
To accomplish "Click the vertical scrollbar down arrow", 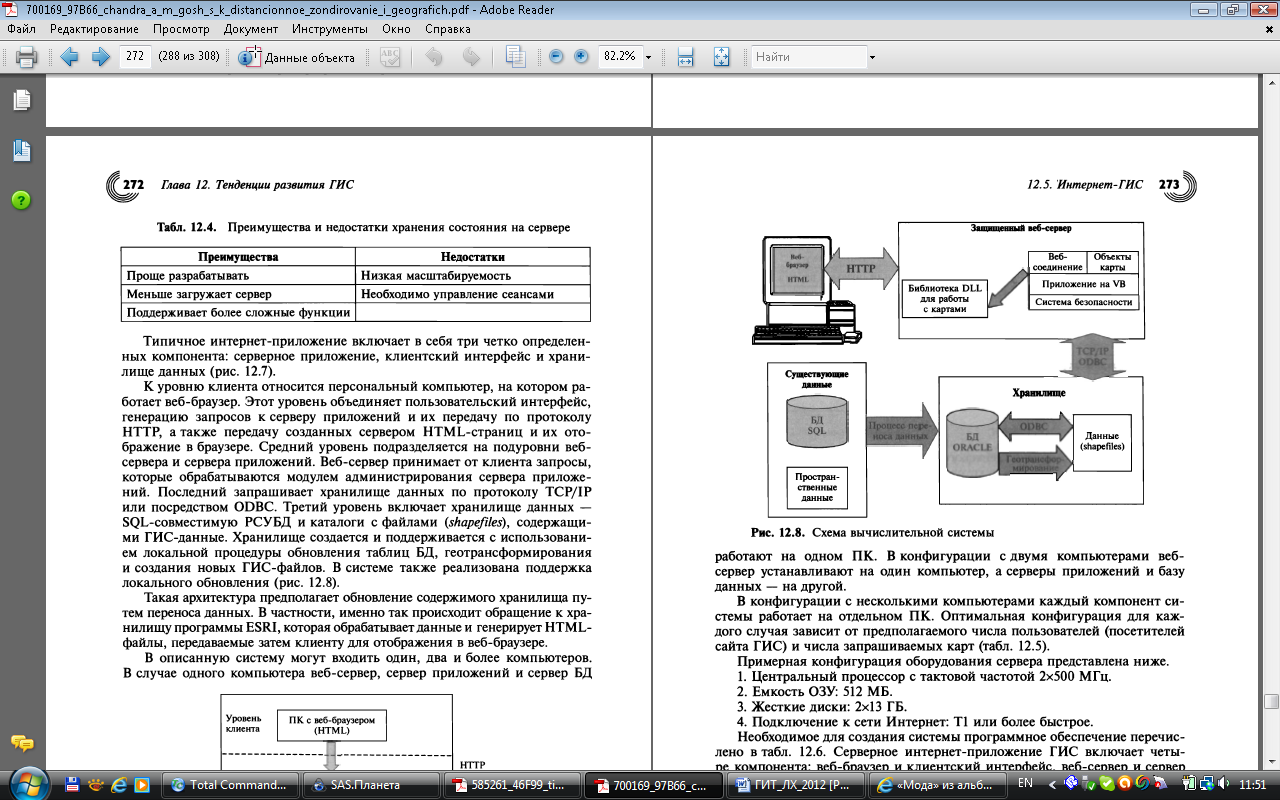I will tap(1271, 763).
